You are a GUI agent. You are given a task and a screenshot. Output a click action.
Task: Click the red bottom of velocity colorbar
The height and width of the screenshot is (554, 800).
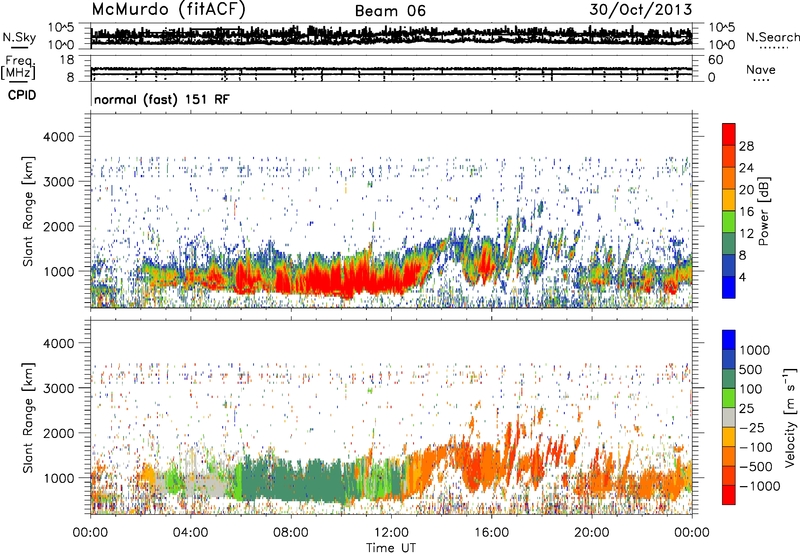(729, 495)
